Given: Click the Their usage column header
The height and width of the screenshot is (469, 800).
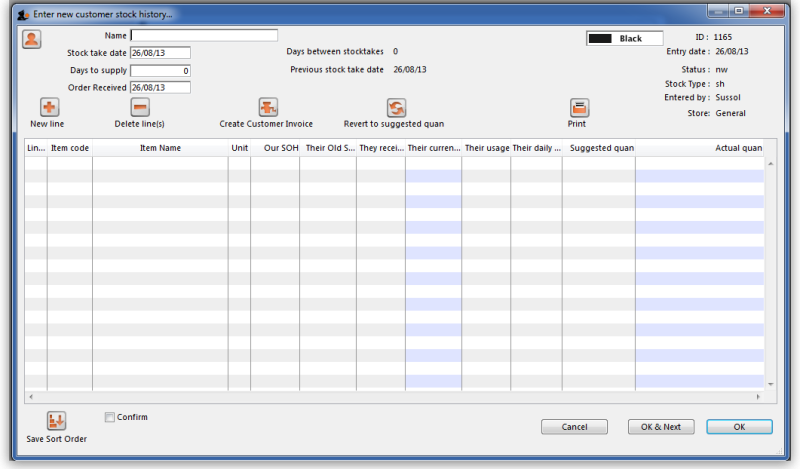Looking at the screenshot, I should (x=486, y=148).
